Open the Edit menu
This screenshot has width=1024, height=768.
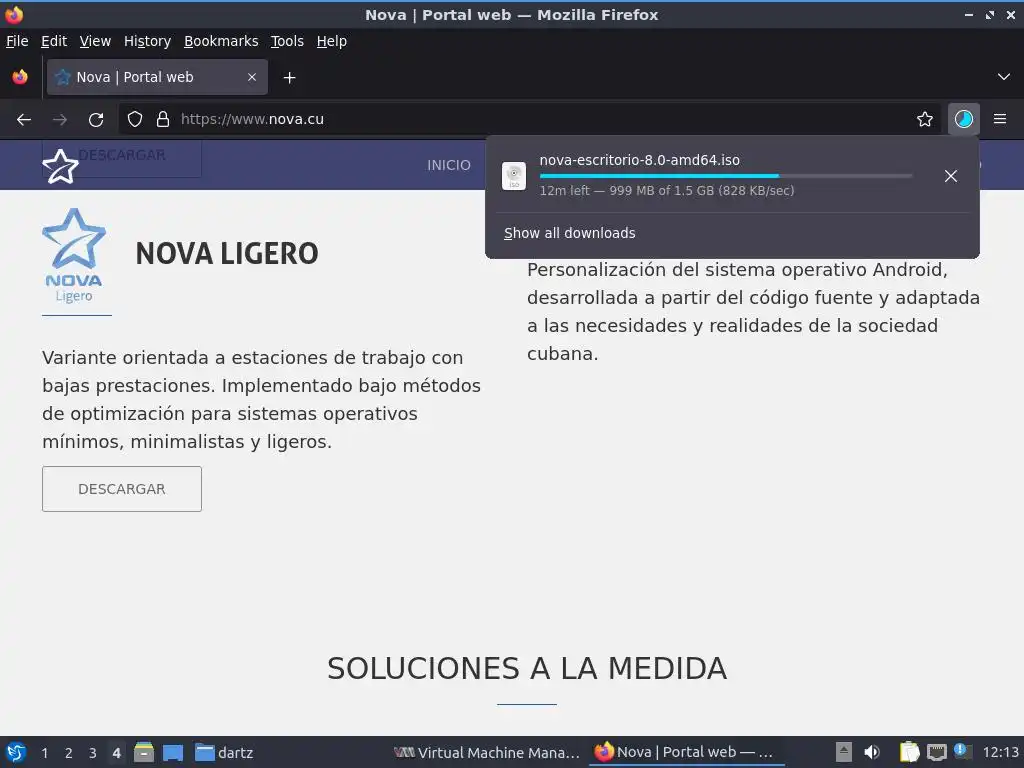(54, 41)
